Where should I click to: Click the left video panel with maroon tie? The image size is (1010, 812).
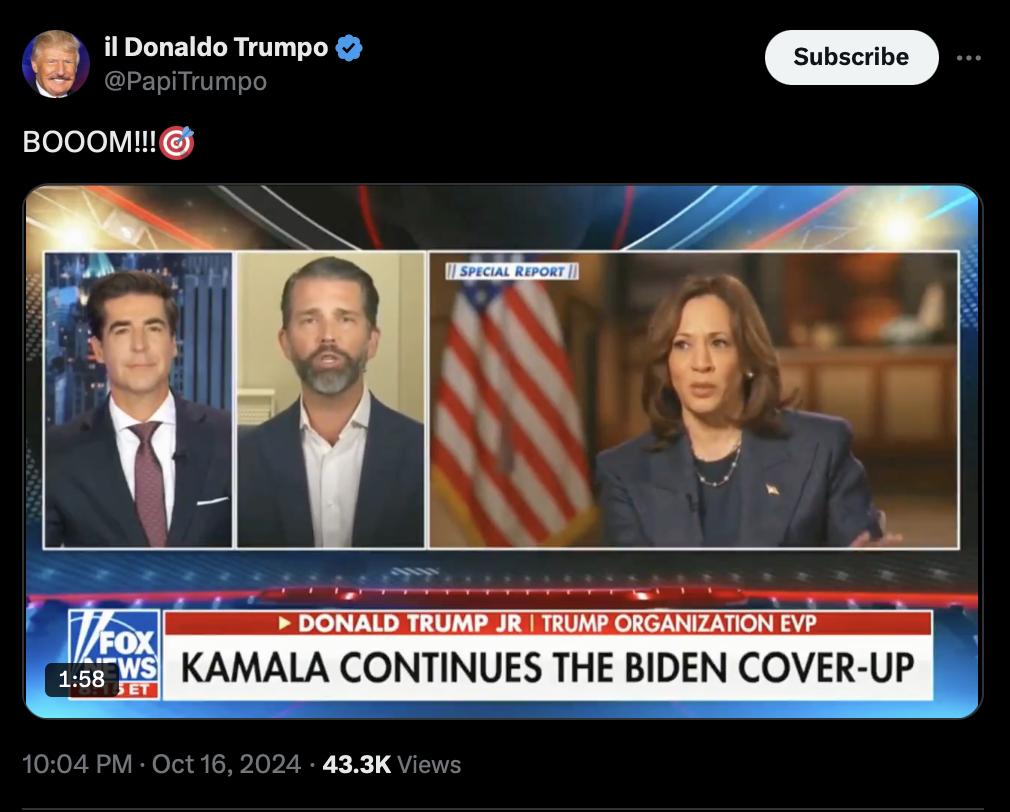point(138,400)
